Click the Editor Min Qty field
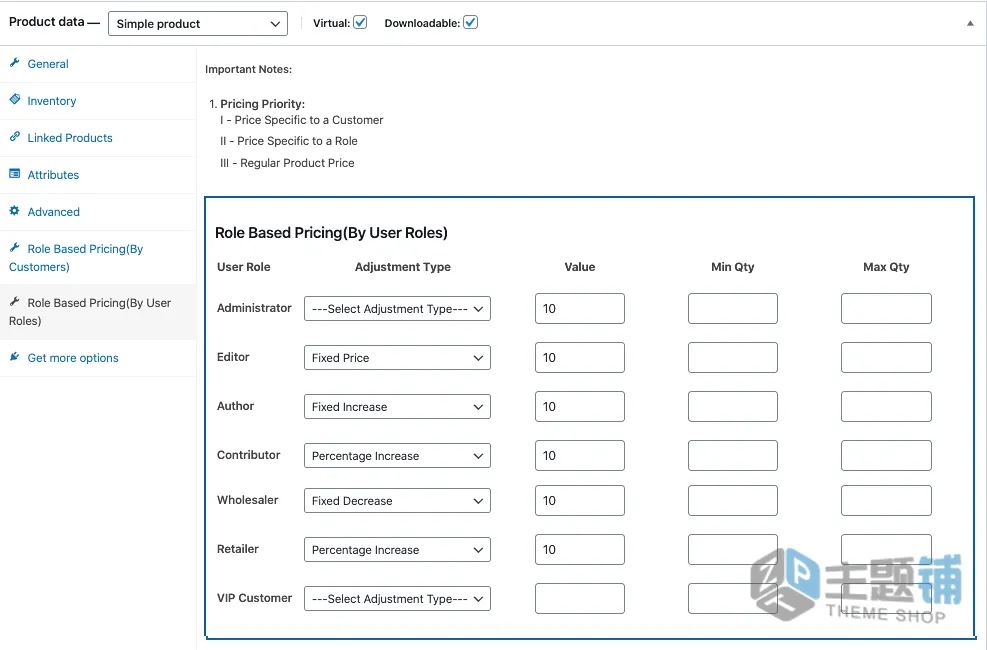Viewport: 987px width, 650px height. (733, 357)
